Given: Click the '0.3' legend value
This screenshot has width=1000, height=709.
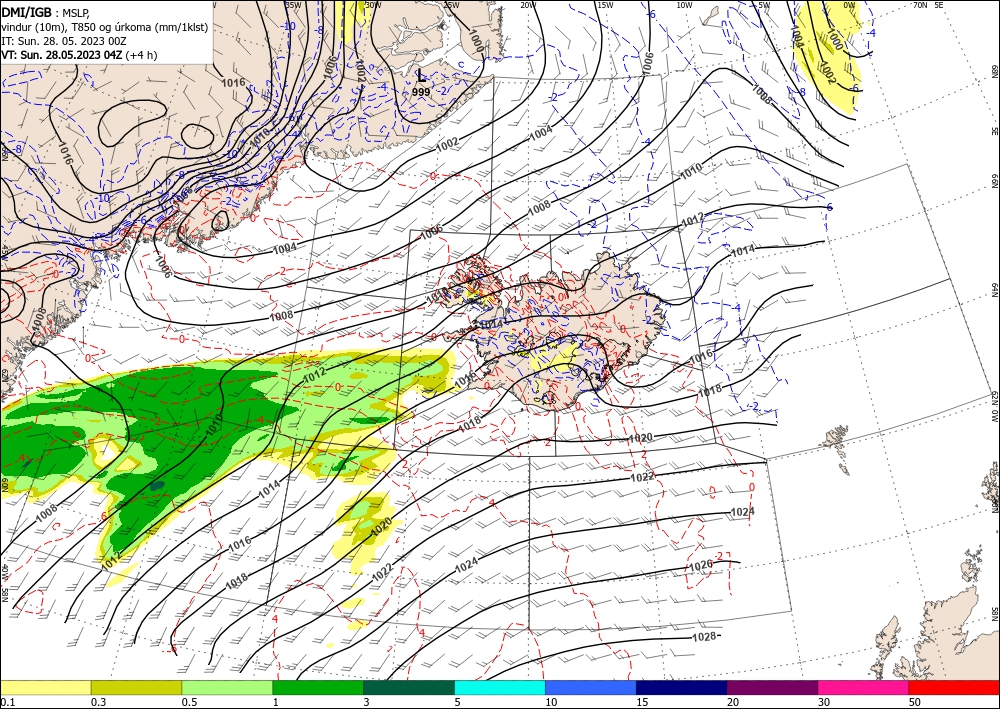Looking at the screenshot, I should [98, 702].
